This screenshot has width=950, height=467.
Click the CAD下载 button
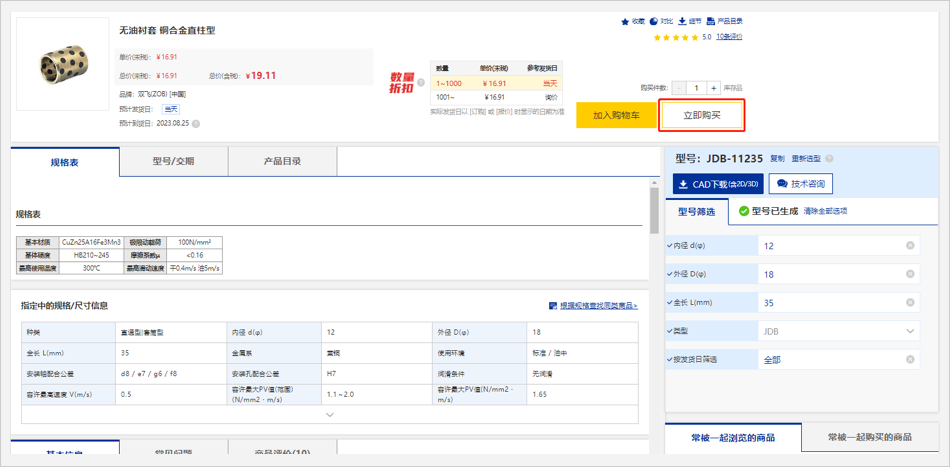click(x=716, y=184)
